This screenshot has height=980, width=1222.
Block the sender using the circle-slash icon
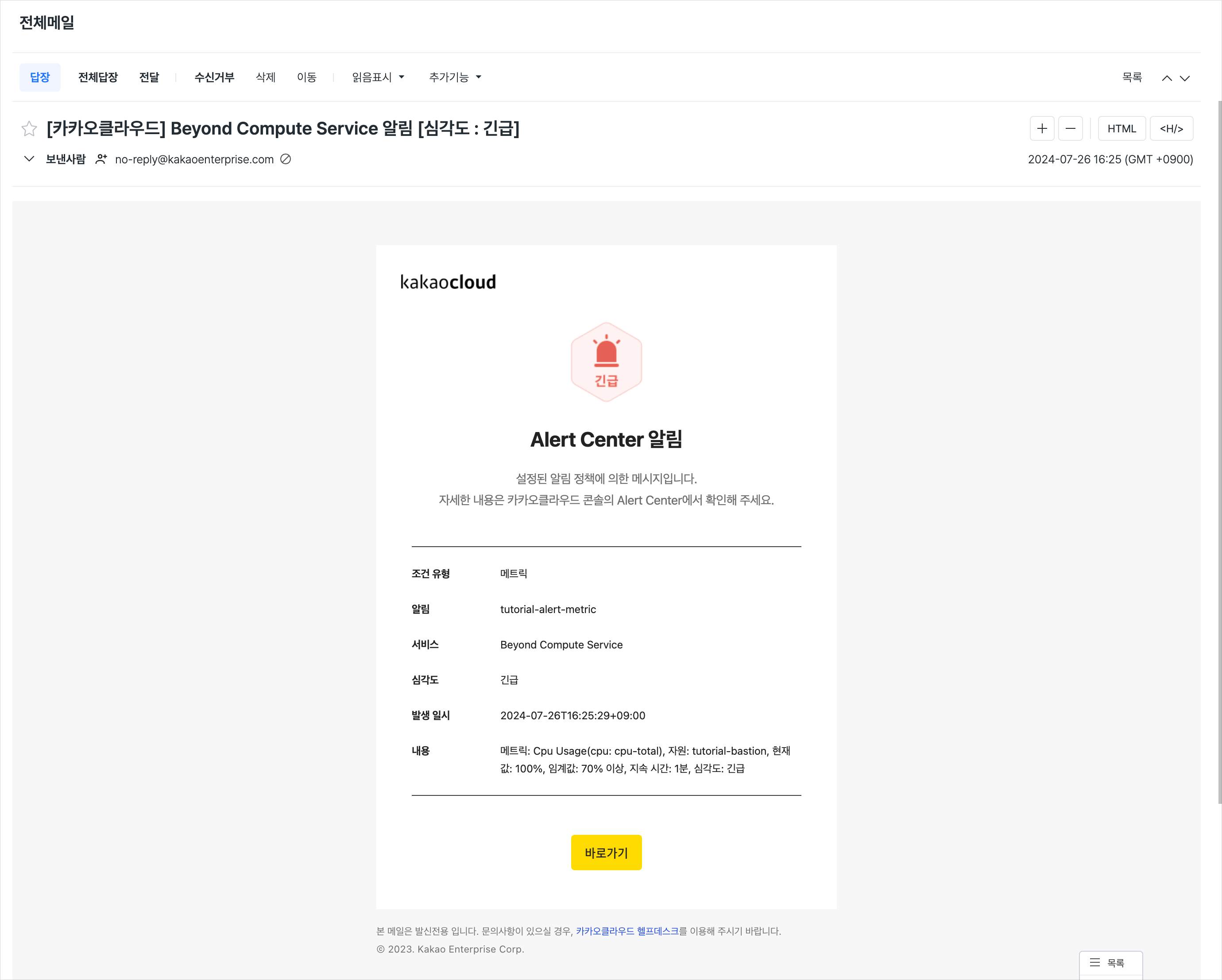(x=286, y=159)
